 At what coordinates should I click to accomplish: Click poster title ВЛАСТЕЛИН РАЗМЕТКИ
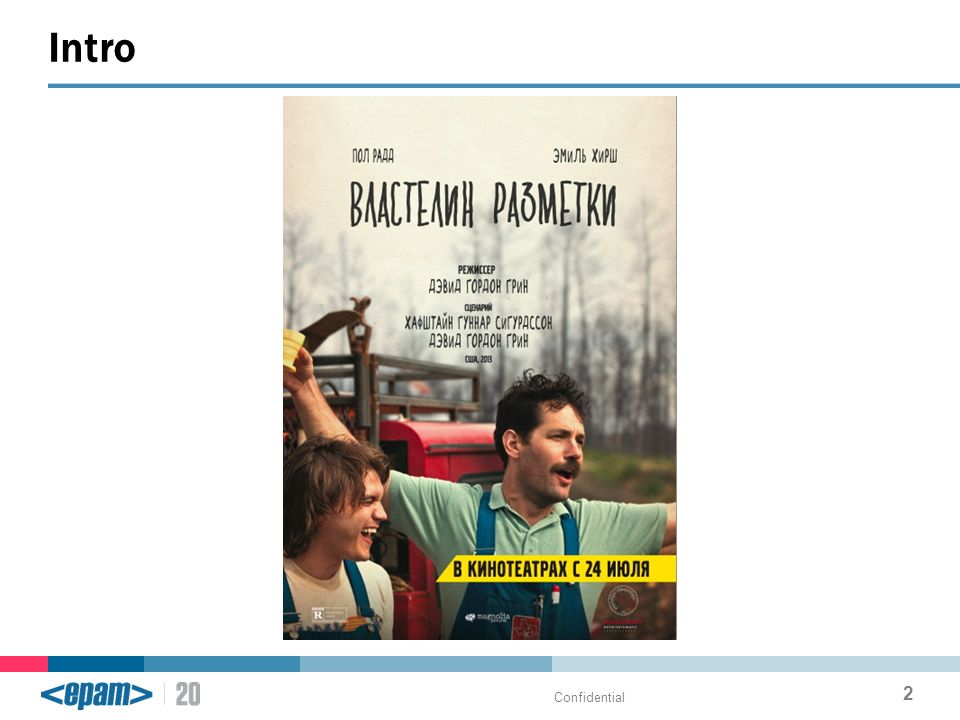[x=482, y=204]
